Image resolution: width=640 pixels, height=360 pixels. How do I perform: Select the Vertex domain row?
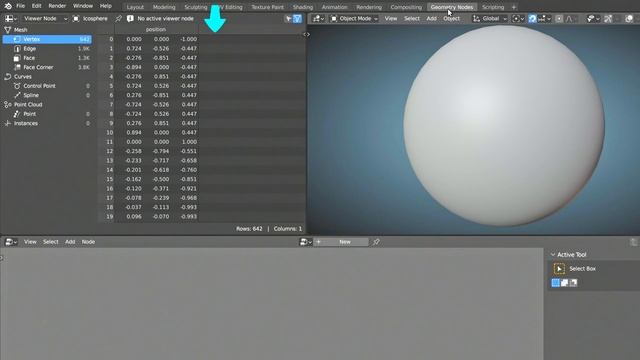[x=47, y=39]
